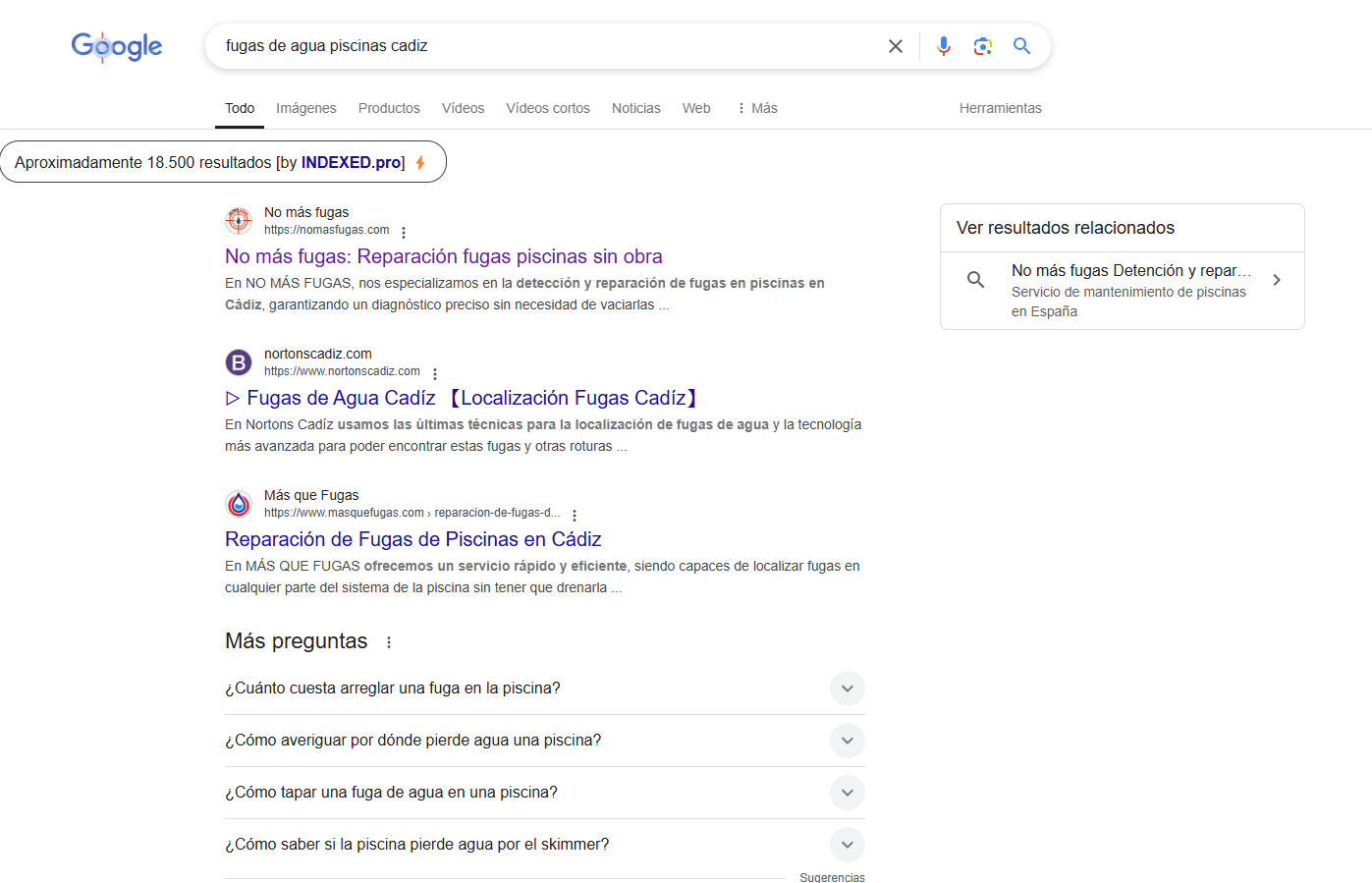Viewport: 1372px width, 883px height.
Task: Click the INDEXED.pro link
Action: [352, 162]
